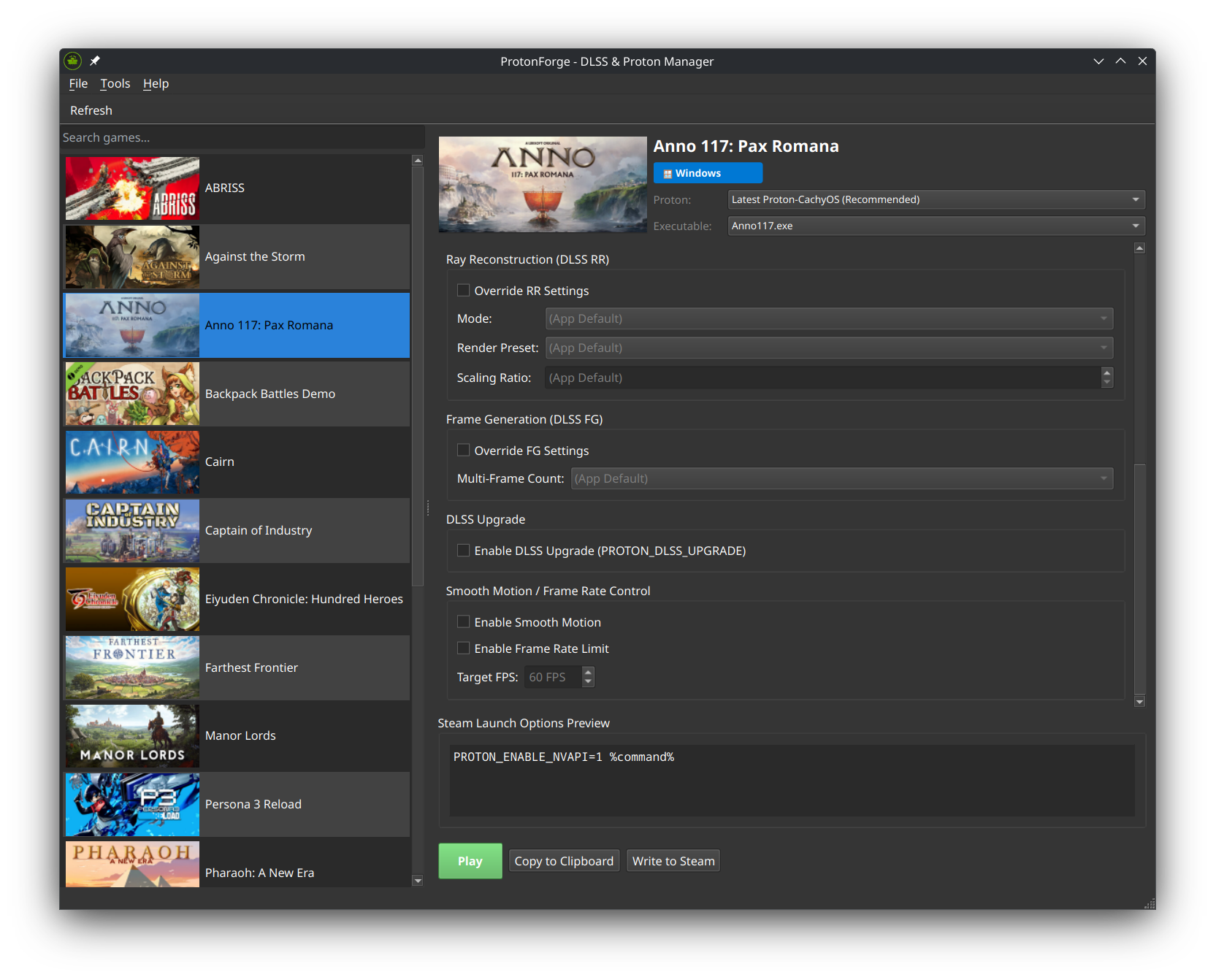Open the Multi-Frame Count dropdown
Viewport: 1216px width, 980px height.
click(841, 479)
